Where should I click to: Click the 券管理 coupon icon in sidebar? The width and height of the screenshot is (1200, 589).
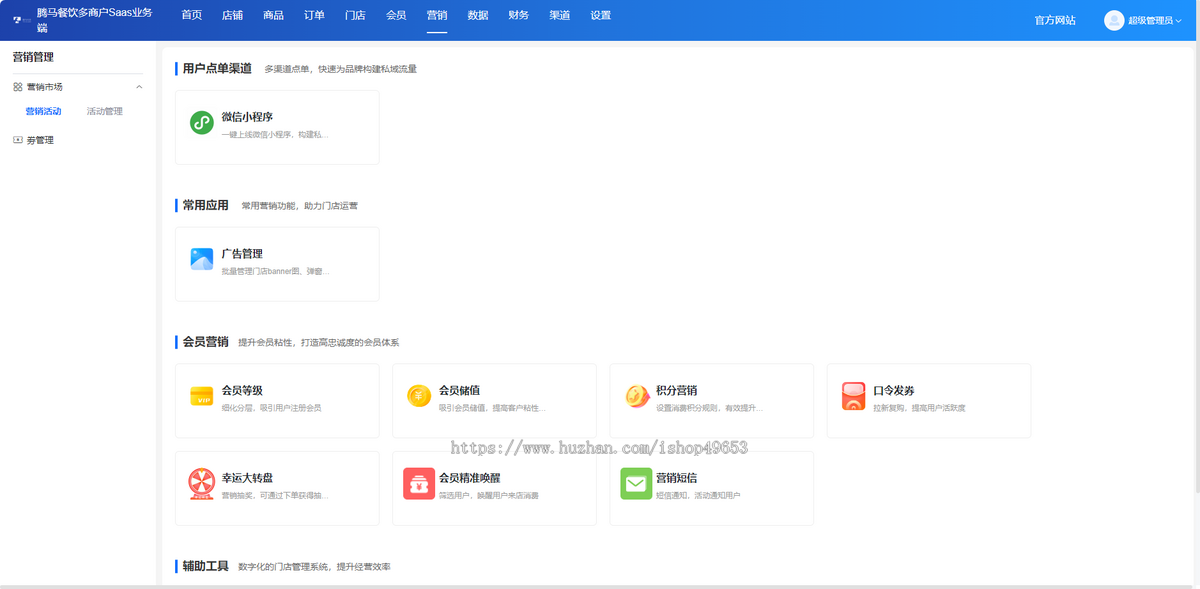17,140
